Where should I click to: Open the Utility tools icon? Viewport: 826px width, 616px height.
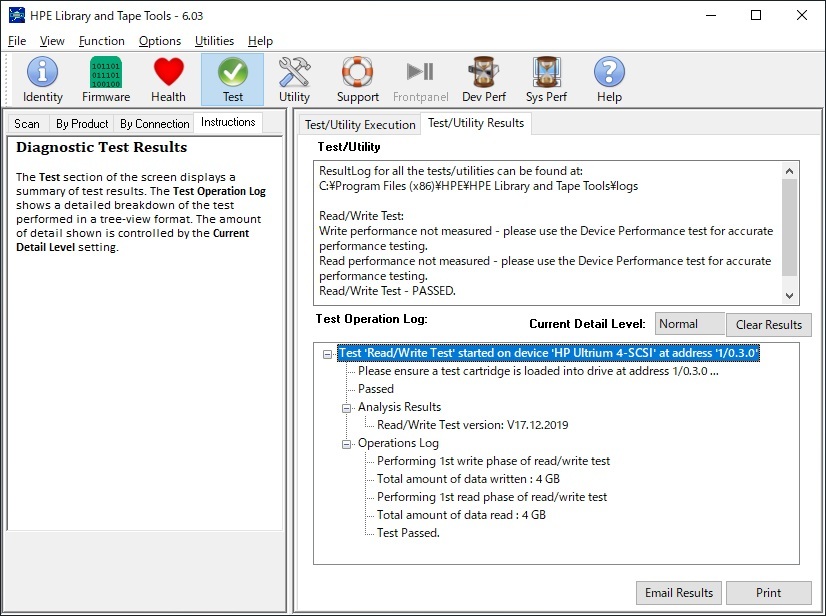coord(294,80)
